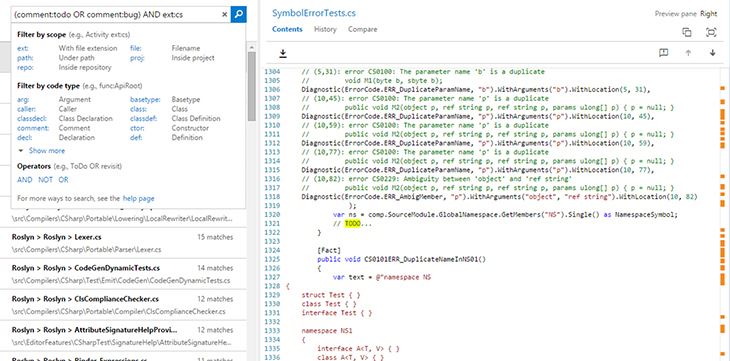Click the magnifier search button
Viewport: 730px width, 361px height.
click(239, 14)
